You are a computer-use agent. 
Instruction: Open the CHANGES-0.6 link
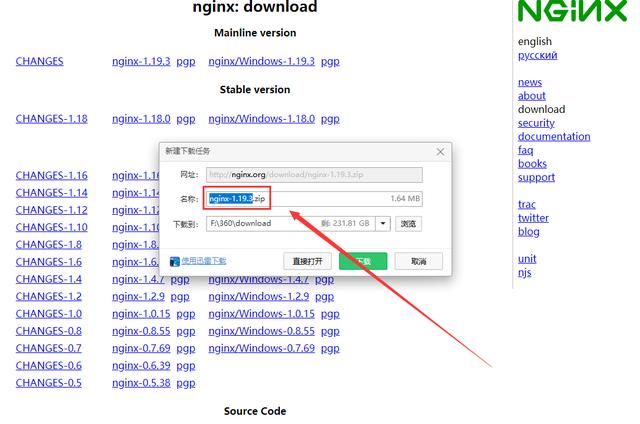coord(49,366)
